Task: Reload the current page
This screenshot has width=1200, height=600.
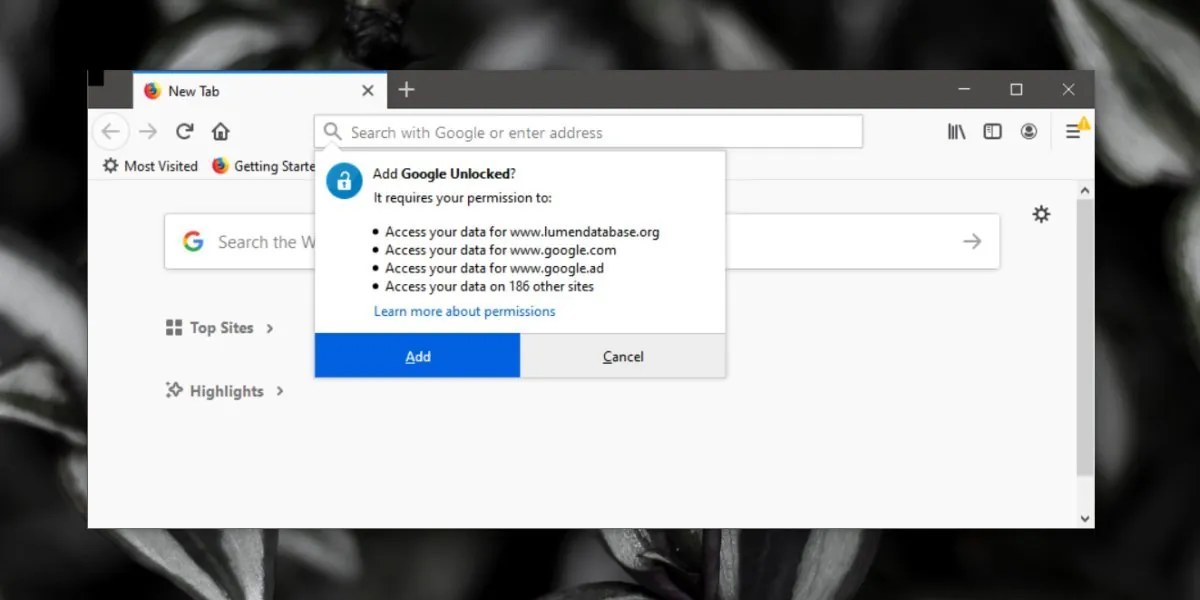Action: (x=184, y=131)
